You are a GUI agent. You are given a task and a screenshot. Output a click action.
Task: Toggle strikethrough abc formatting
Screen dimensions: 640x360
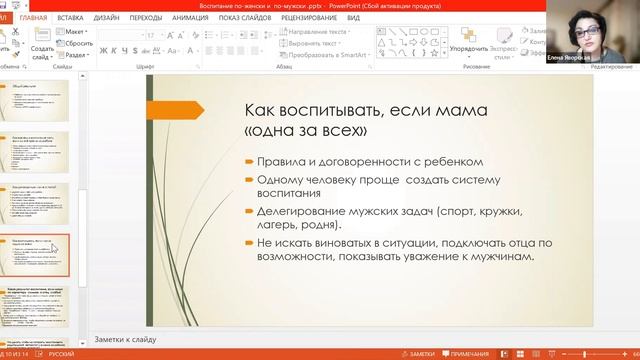[x=146, y=51]
